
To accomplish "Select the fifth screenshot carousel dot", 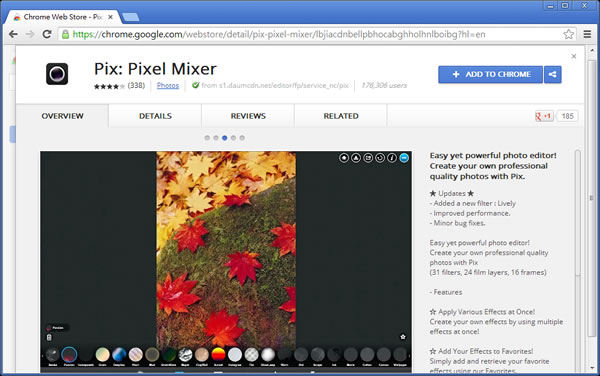I will pyautogui.click(x=242, y=138).
